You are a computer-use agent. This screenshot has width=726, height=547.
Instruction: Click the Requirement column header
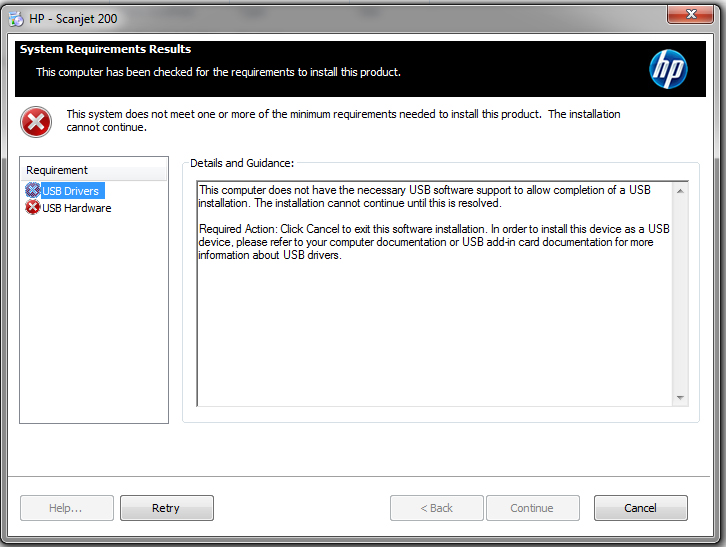point(94,170)
